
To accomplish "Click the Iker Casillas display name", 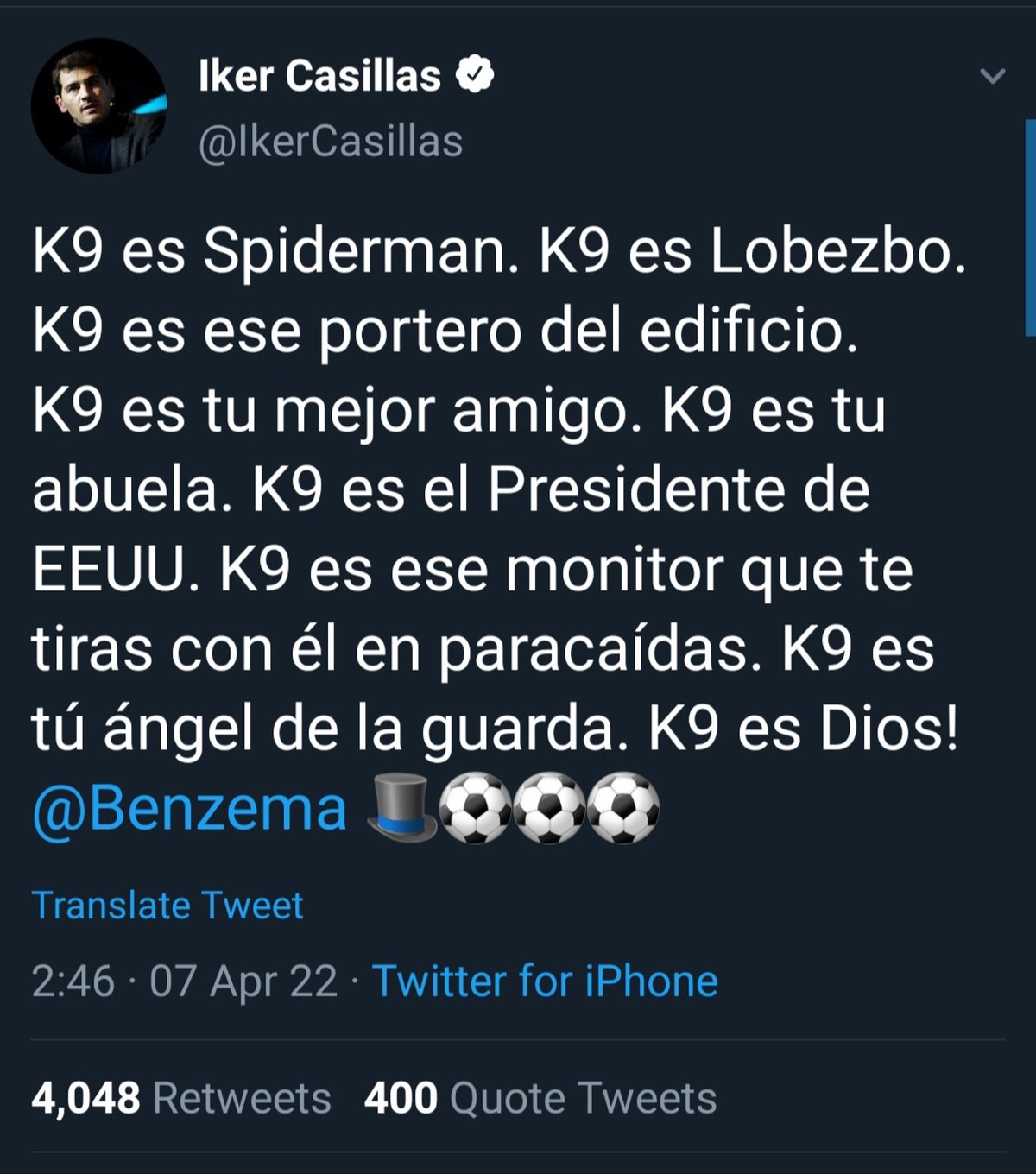I will 319,76.
